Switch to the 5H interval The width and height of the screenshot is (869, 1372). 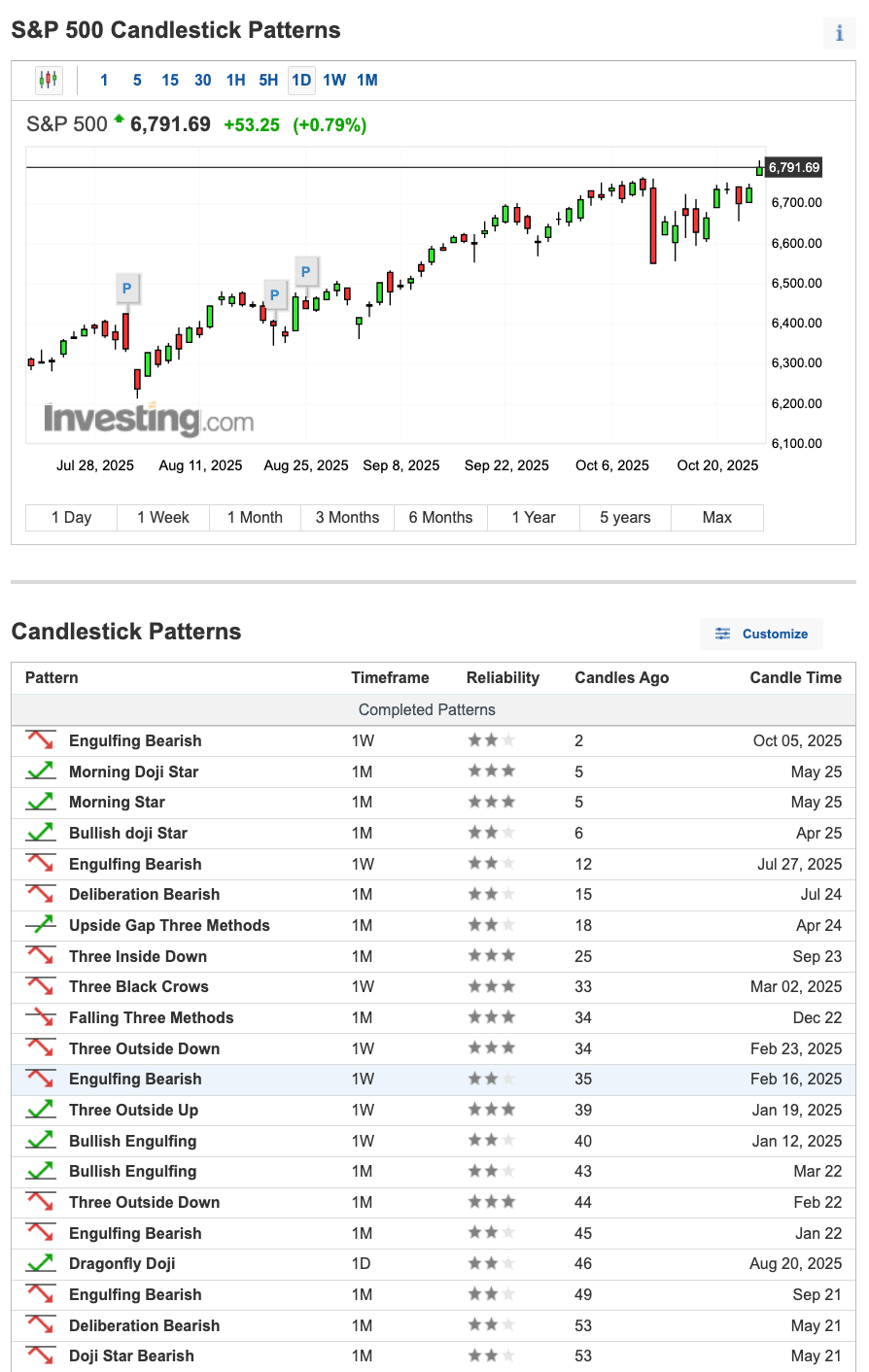(268, 80)
